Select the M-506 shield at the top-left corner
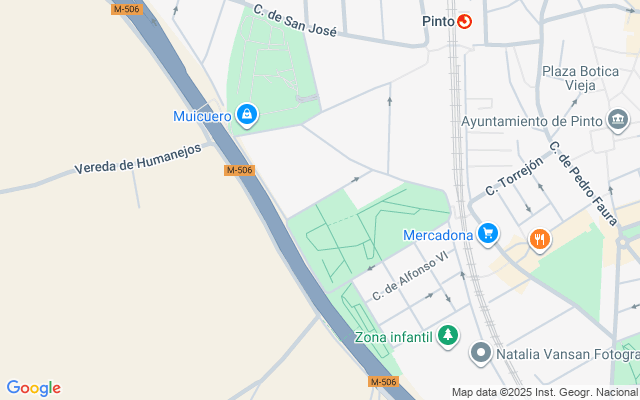This screenshot has width=640, height=400. click(127, 9)
